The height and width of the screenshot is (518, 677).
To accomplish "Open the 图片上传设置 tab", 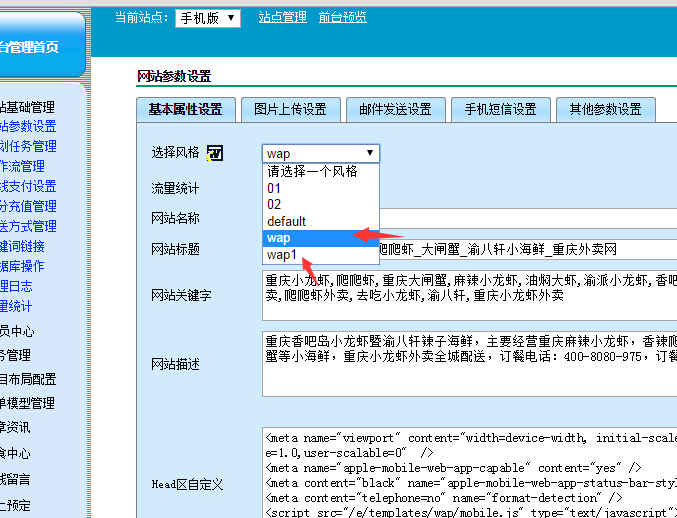I will (x=291, y=110).
